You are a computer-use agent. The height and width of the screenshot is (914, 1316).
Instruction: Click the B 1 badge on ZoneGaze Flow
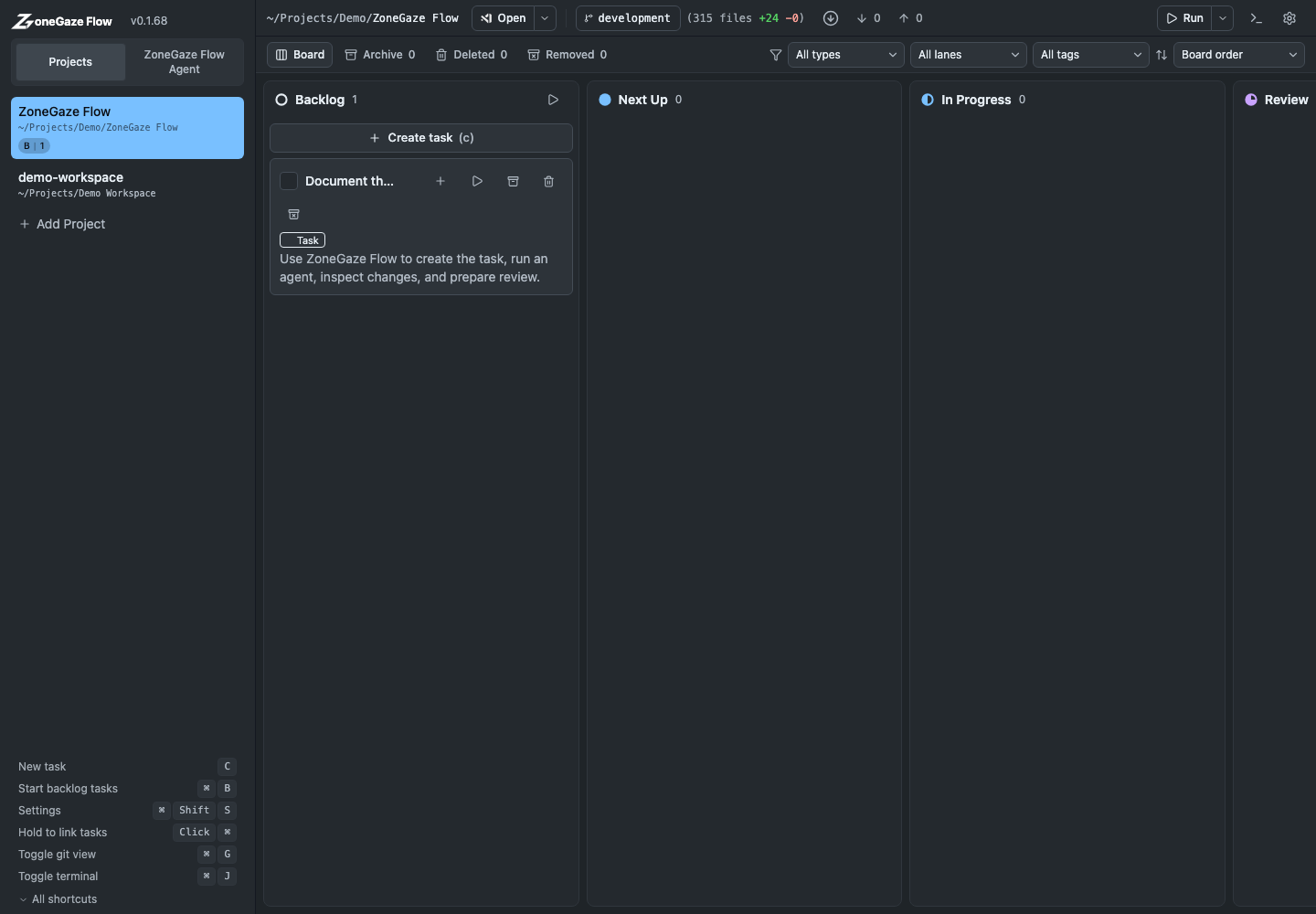pyautogui.click(x=34, y=146)
